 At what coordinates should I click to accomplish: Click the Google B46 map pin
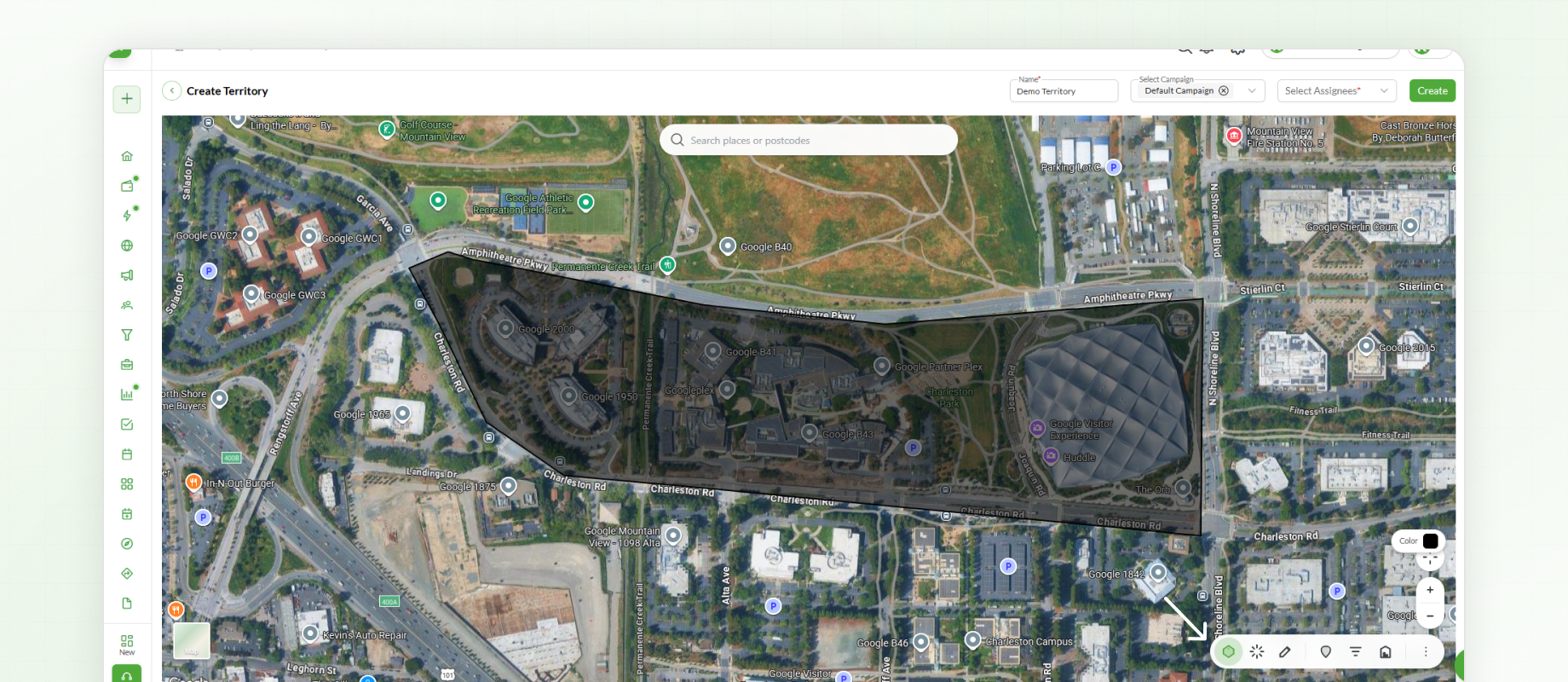(921, 641)
